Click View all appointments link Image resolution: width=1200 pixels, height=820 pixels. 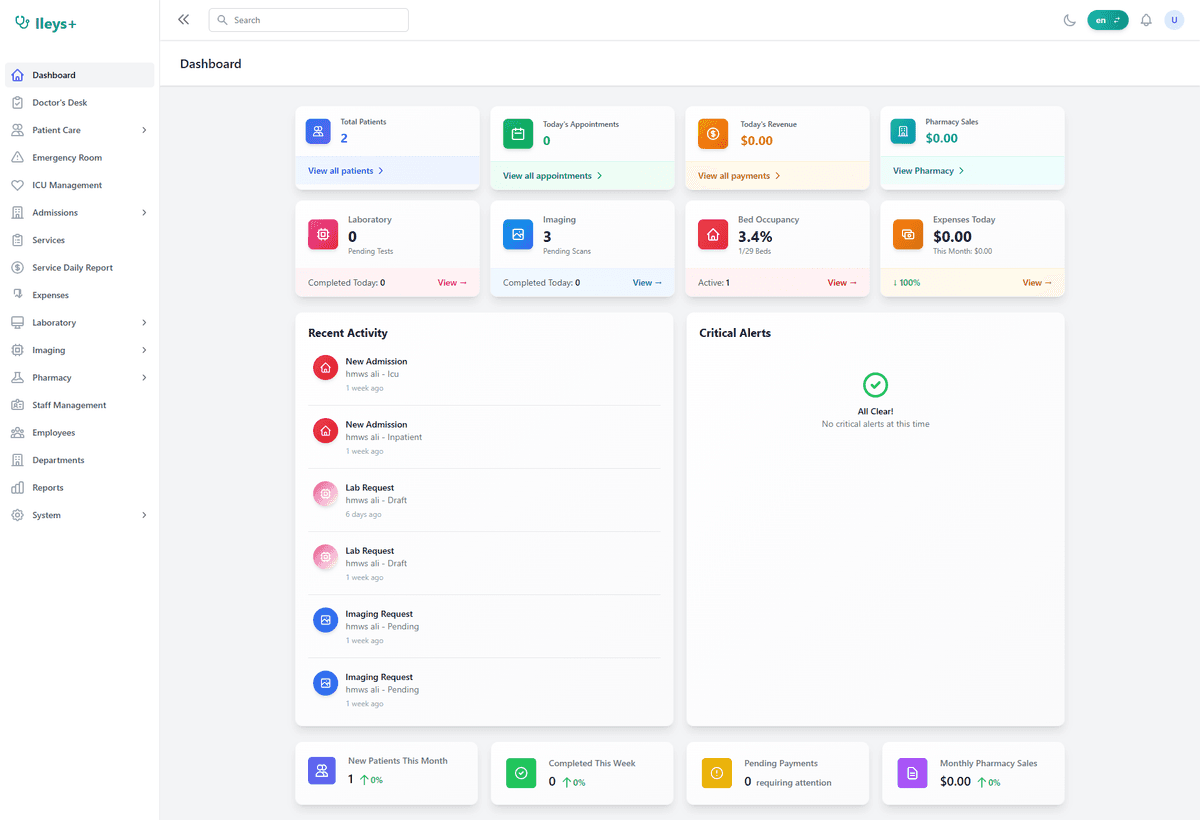(552, 176)
